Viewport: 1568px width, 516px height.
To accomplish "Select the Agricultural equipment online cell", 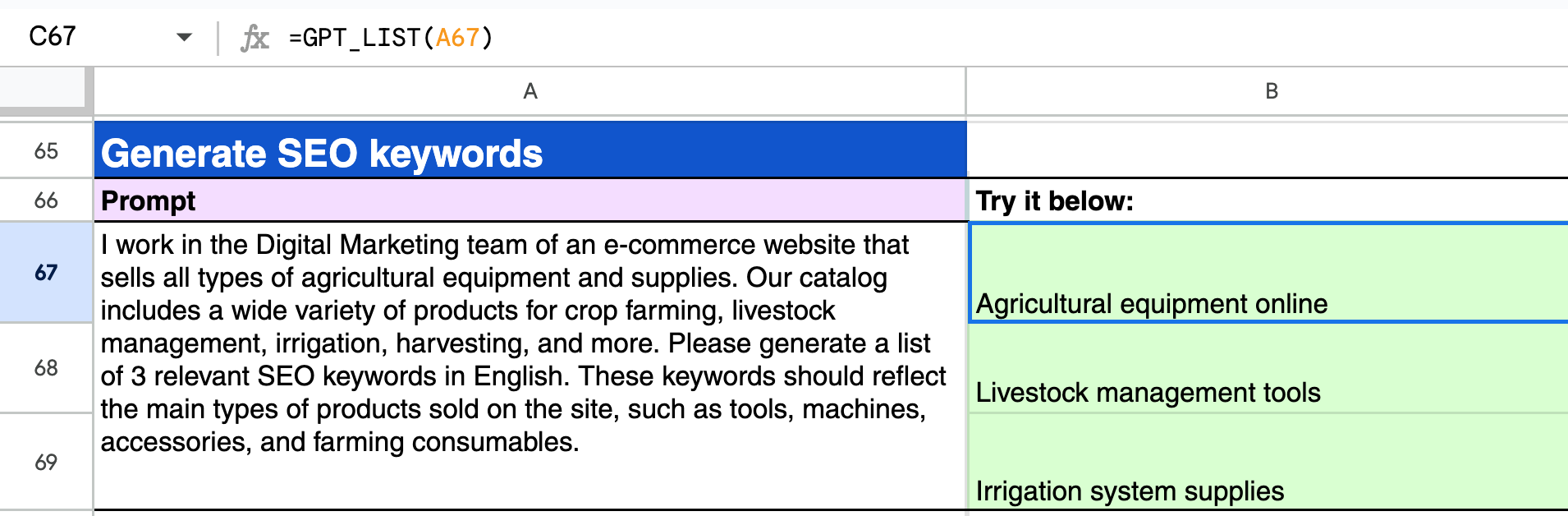I will pyautogui.click(x=1268, y=274).
